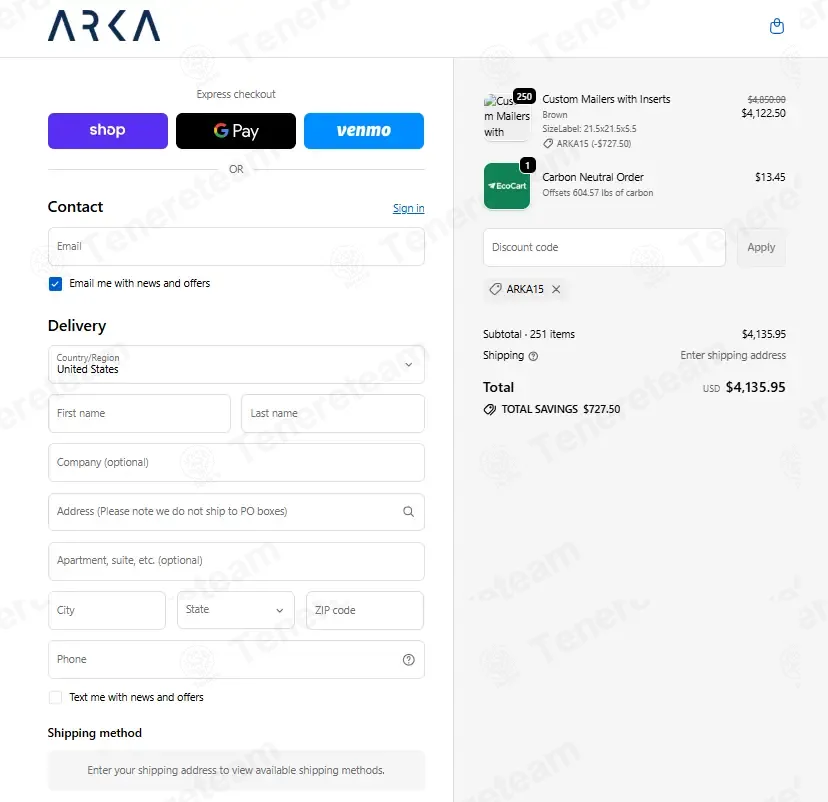Click the EcoCart product thumbnail

pyautogui.click(x=506, y=186)
